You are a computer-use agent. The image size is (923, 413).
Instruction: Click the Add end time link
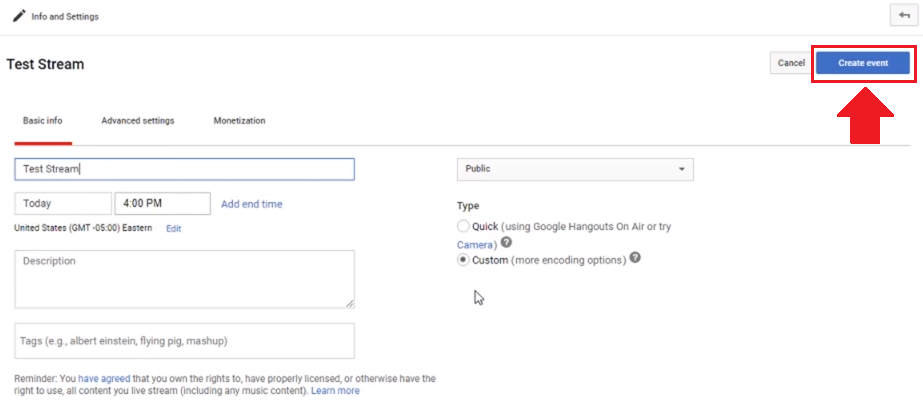[x=251, y=204]
